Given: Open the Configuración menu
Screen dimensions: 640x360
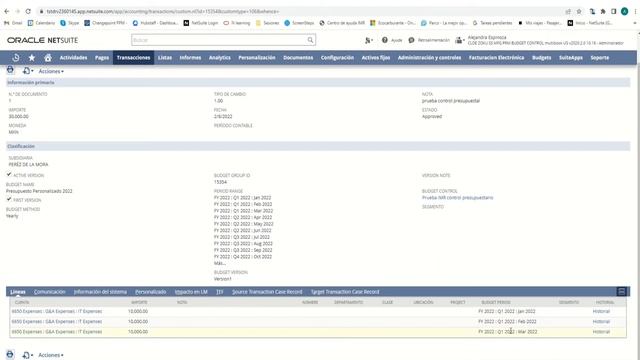Looking at the screenshot, I should tap(337, 58).
